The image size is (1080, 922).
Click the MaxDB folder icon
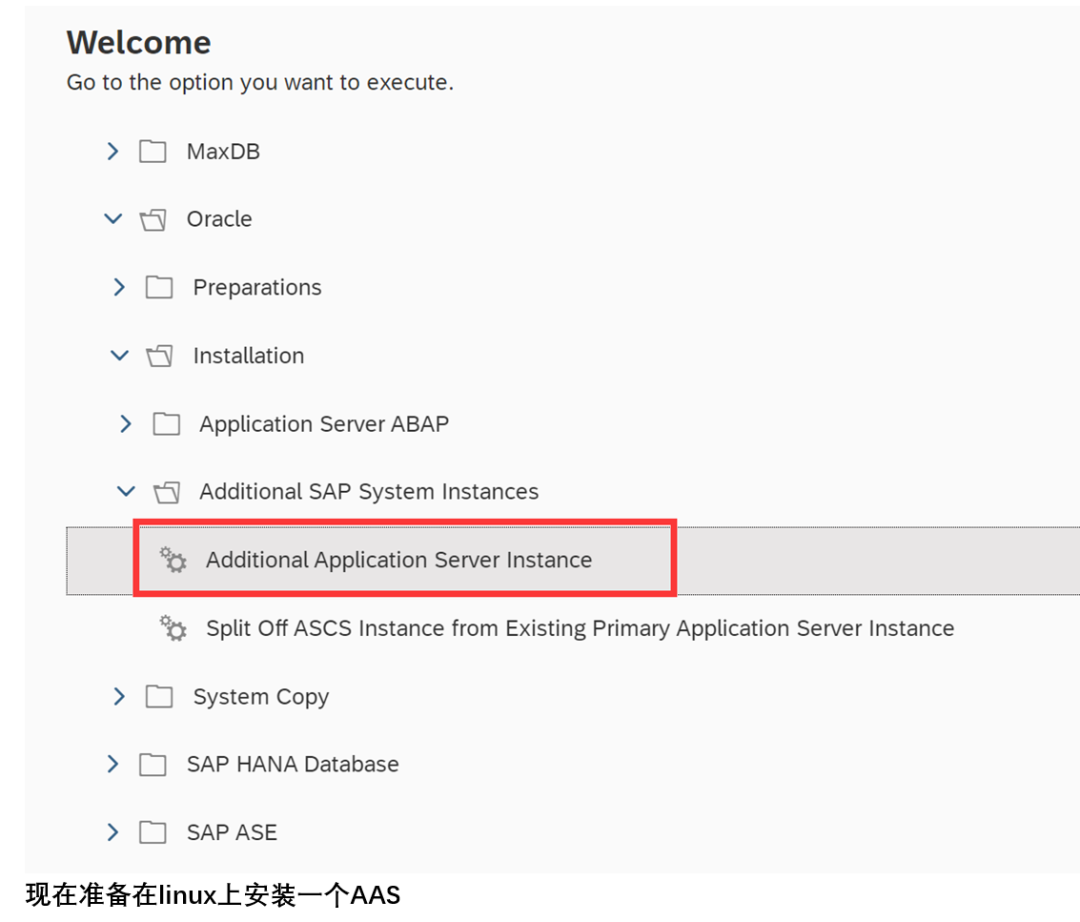click(153, 151)
